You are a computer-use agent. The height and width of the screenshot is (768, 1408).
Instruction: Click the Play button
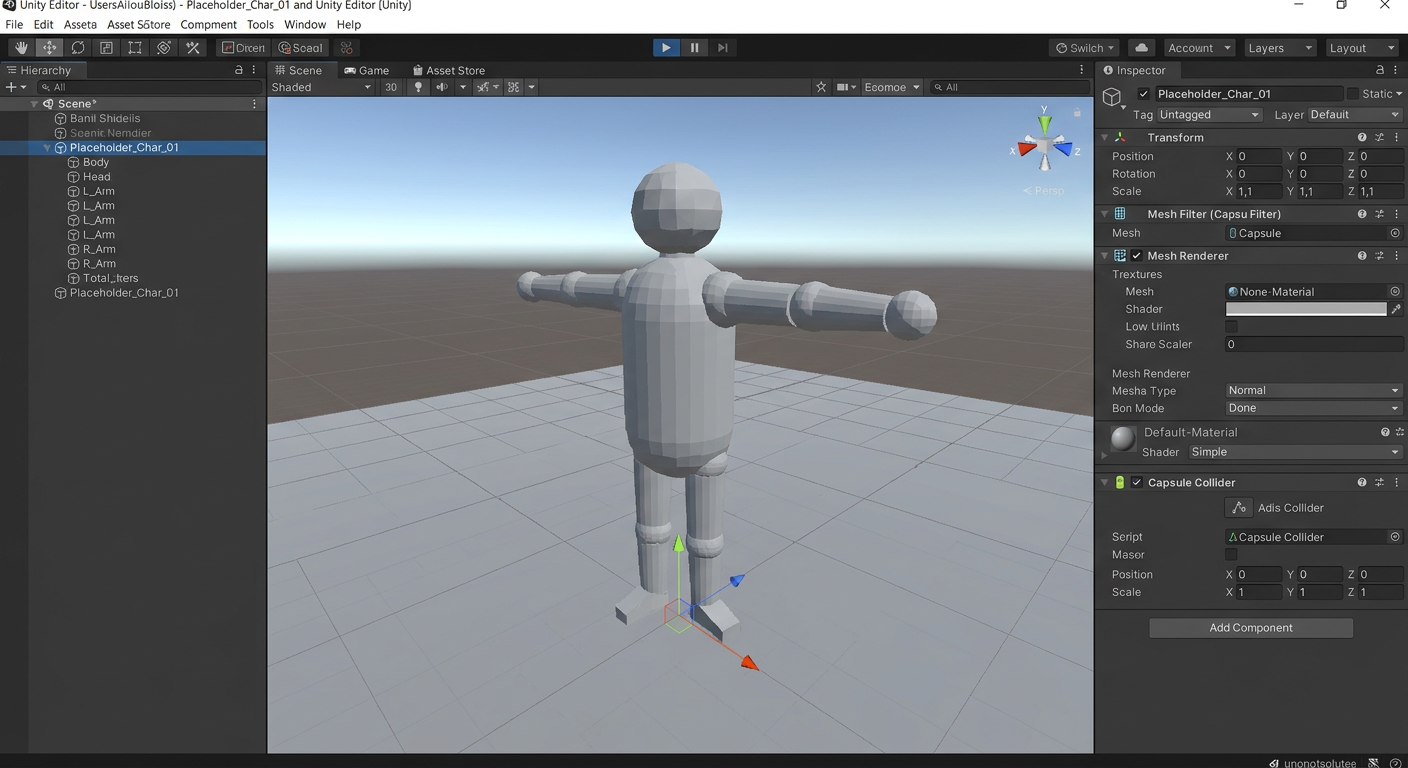click(x=666, y=48)
